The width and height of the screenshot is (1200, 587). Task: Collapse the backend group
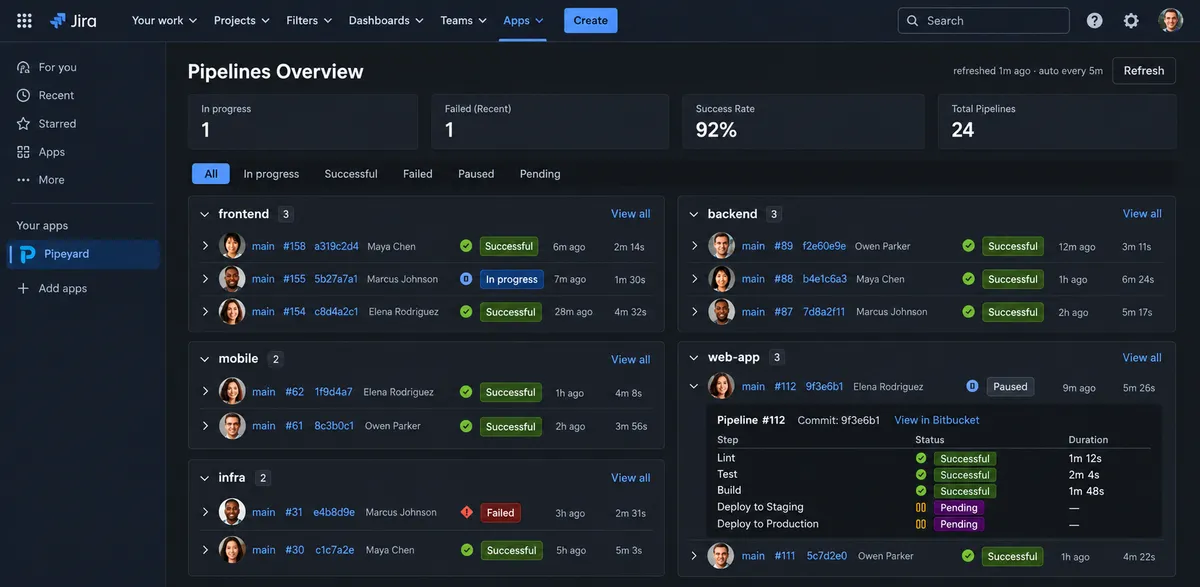694,214
